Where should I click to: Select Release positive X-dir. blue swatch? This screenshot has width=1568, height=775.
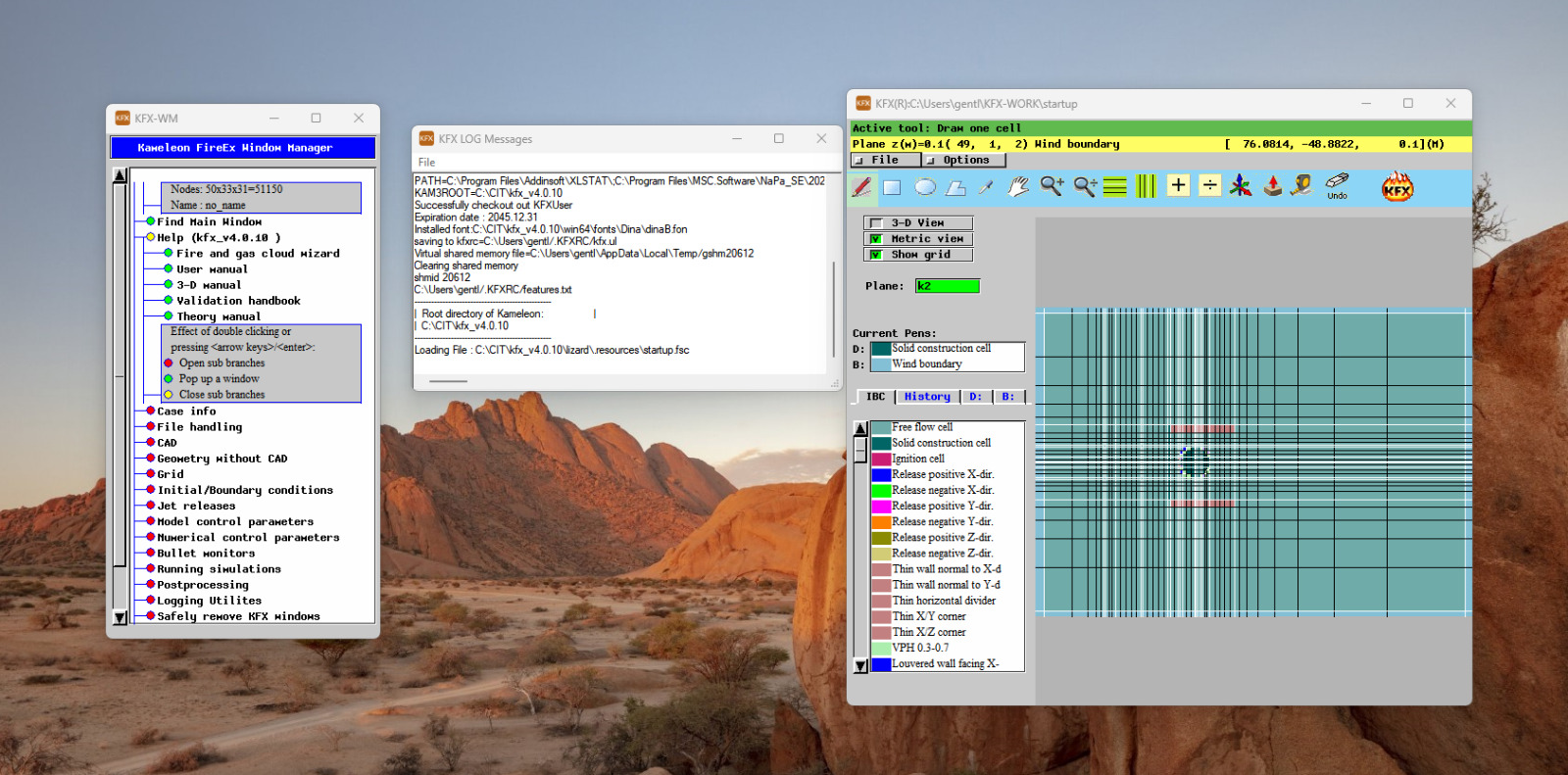(881, 474)
